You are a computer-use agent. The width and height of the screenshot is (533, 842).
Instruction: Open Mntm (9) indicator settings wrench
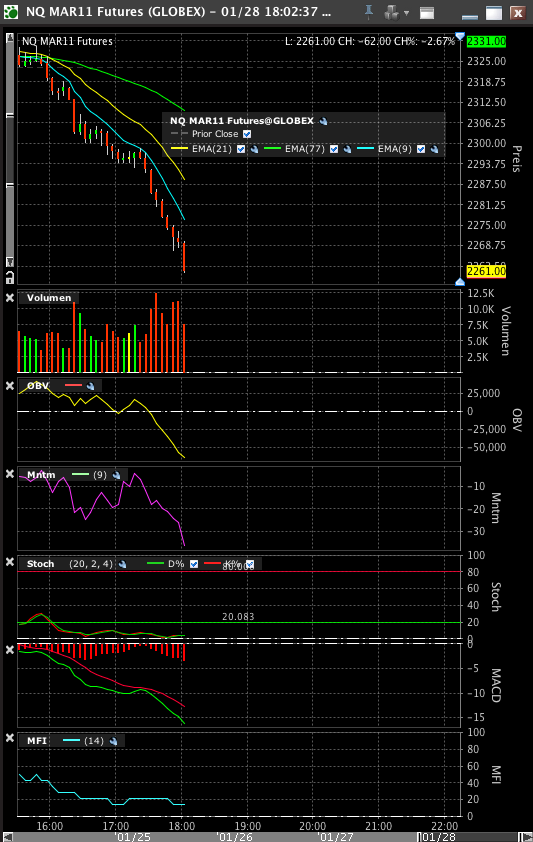pos(116,475)
